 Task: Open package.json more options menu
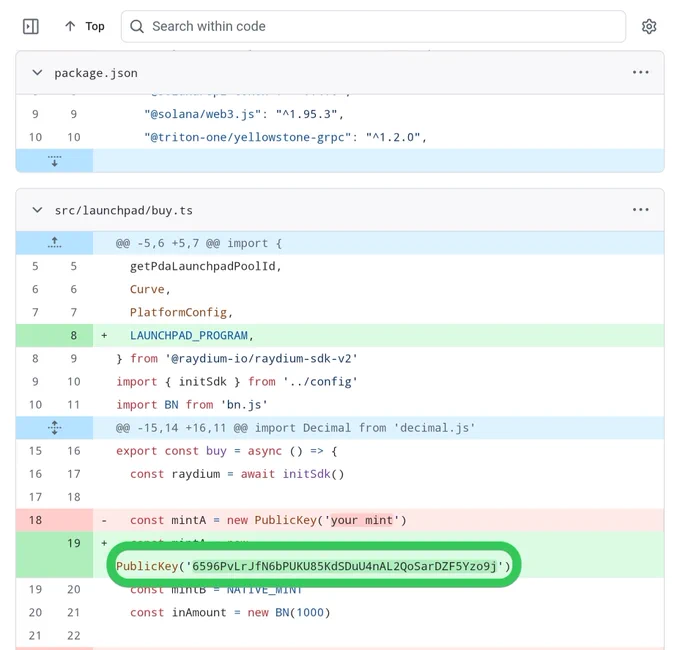click(640, 72)
